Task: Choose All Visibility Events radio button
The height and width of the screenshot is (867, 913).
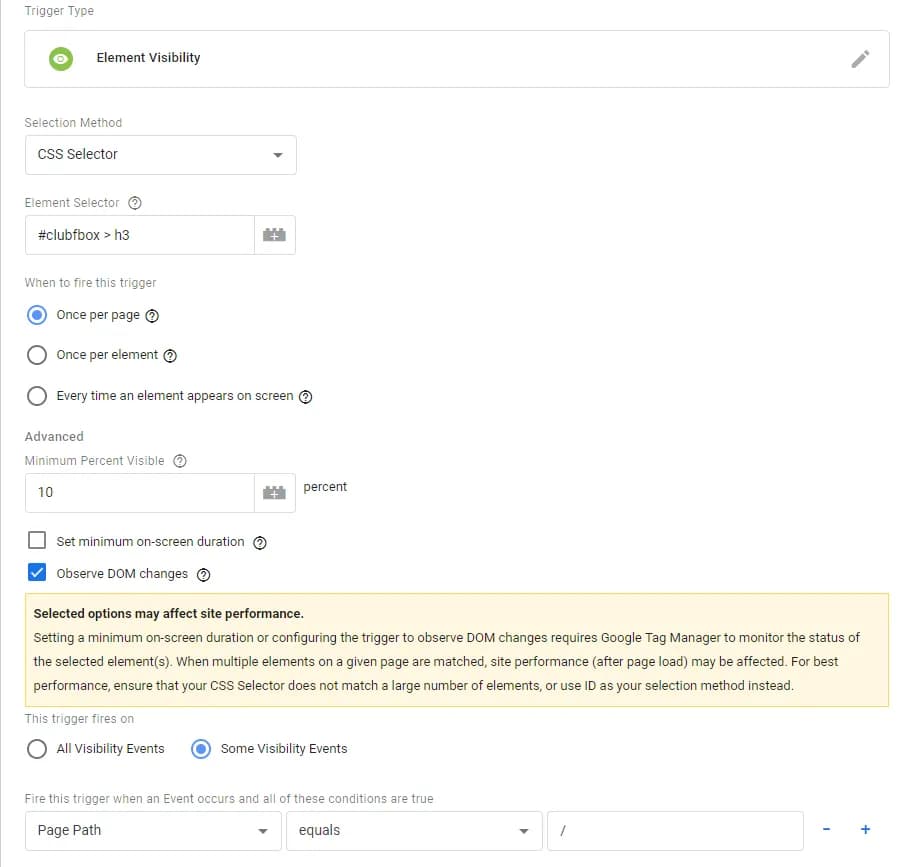Action: 37,749
